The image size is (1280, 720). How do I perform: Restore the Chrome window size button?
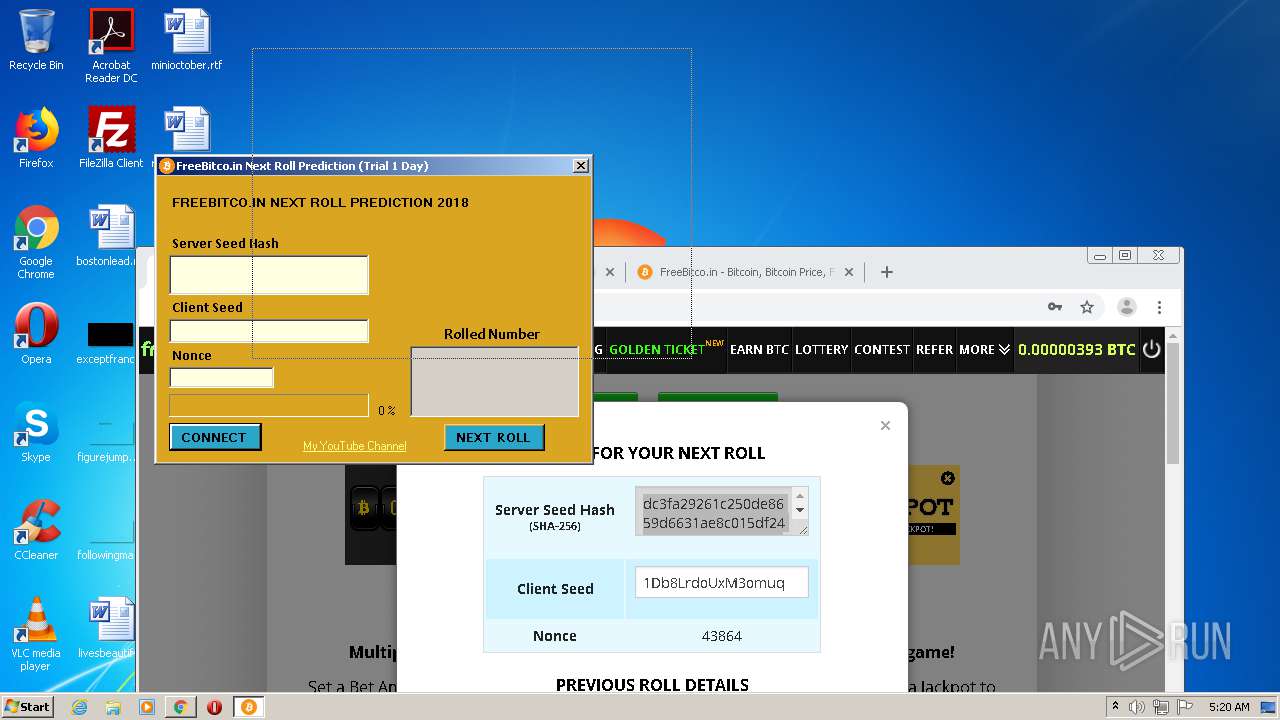click(x=1125, y=255)
